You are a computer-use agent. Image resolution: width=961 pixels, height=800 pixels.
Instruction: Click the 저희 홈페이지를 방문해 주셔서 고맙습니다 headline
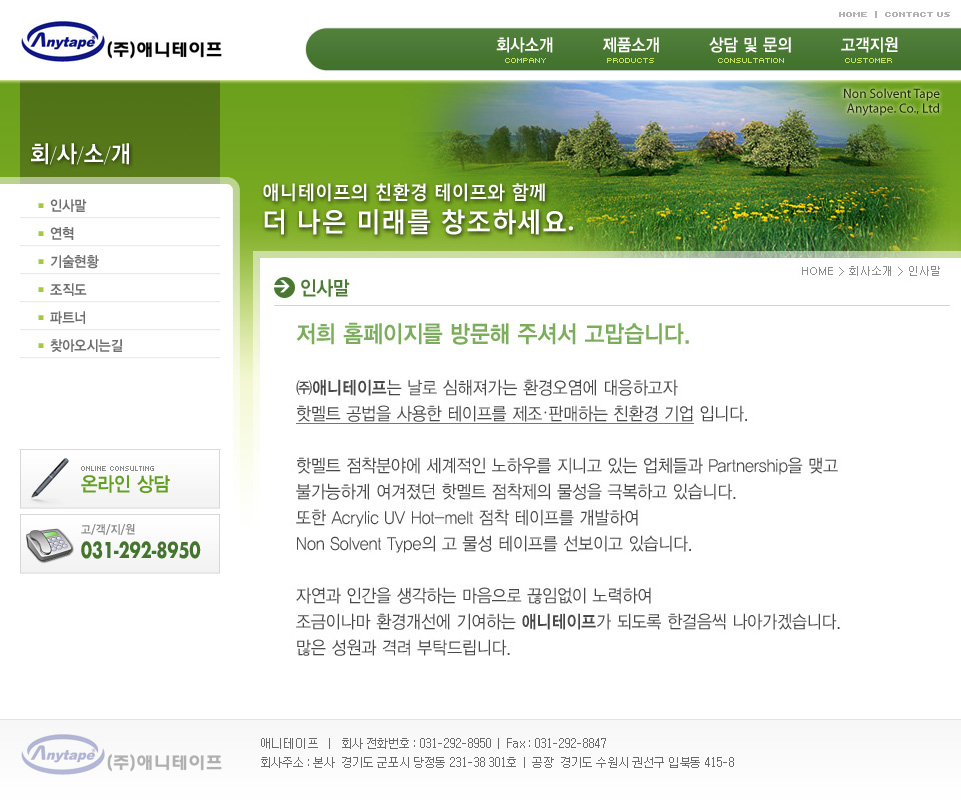point(493,334)
